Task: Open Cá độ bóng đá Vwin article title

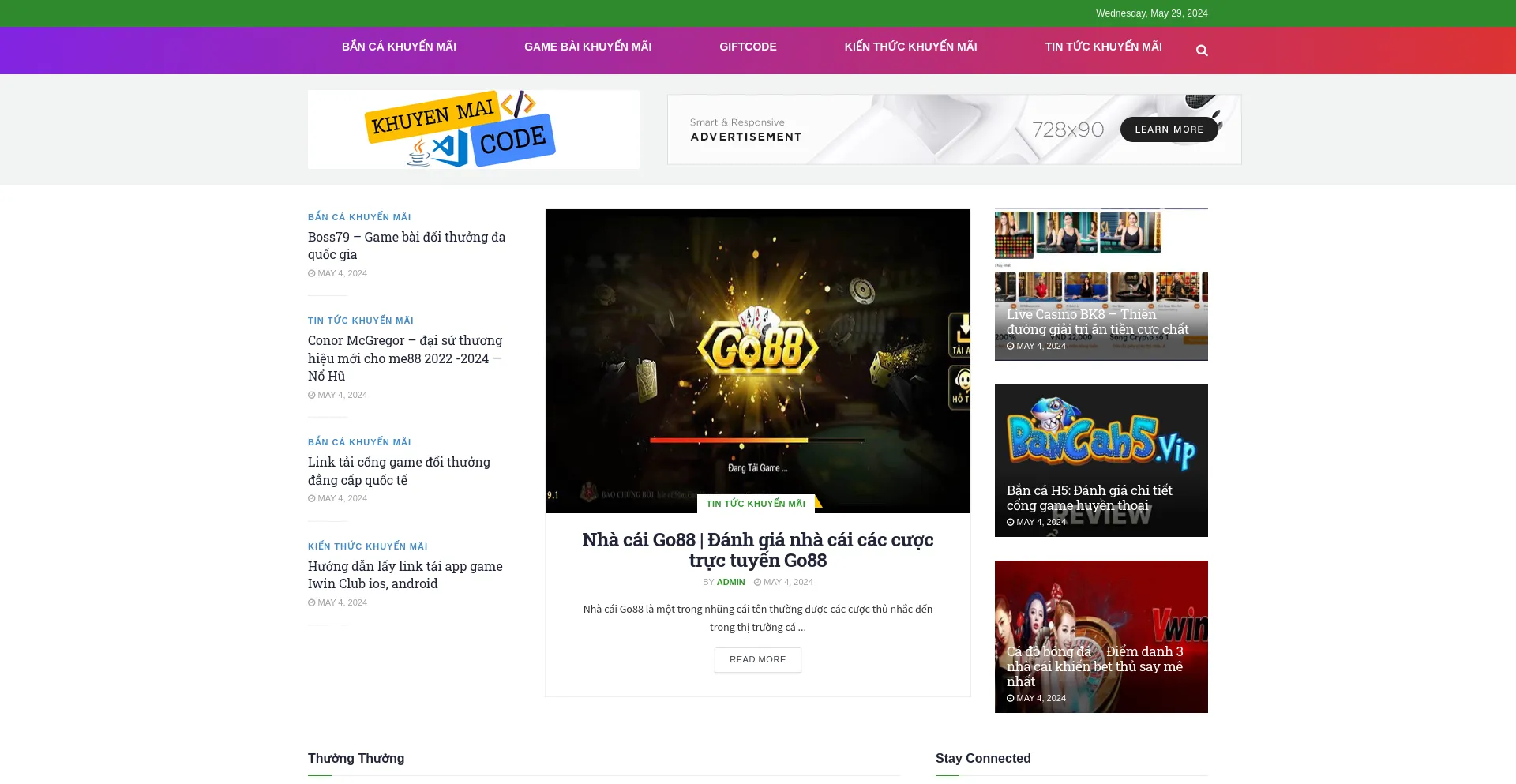Action: coord(1095,666)
